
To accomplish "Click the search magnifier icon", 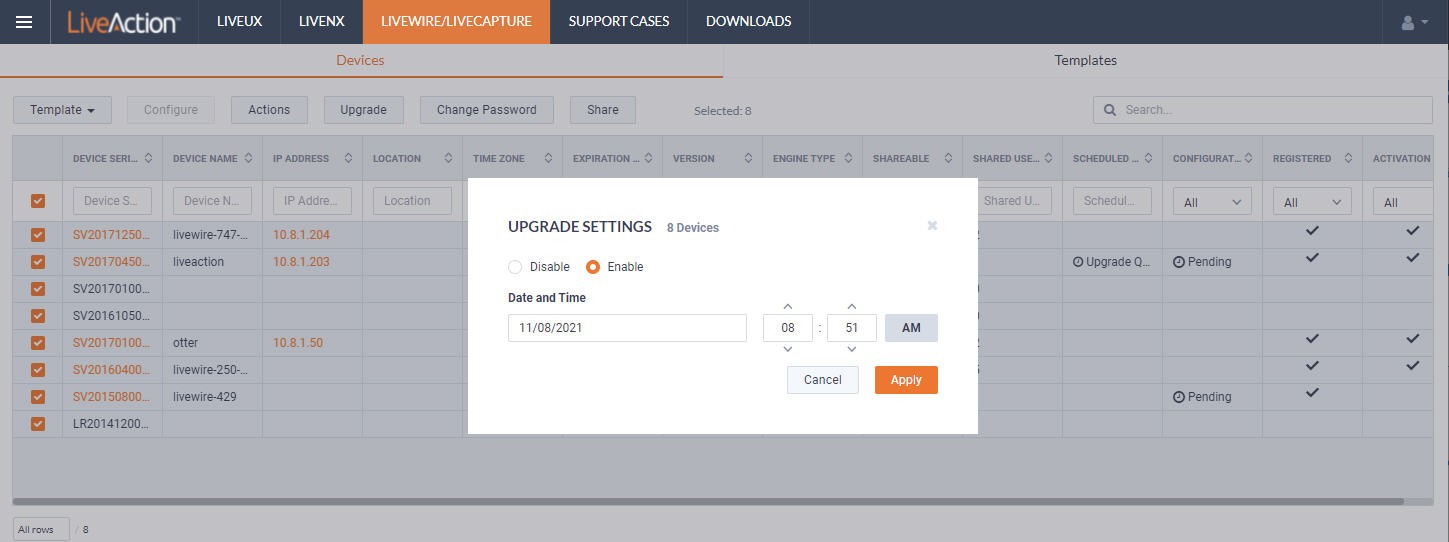I will point(1109,110).
